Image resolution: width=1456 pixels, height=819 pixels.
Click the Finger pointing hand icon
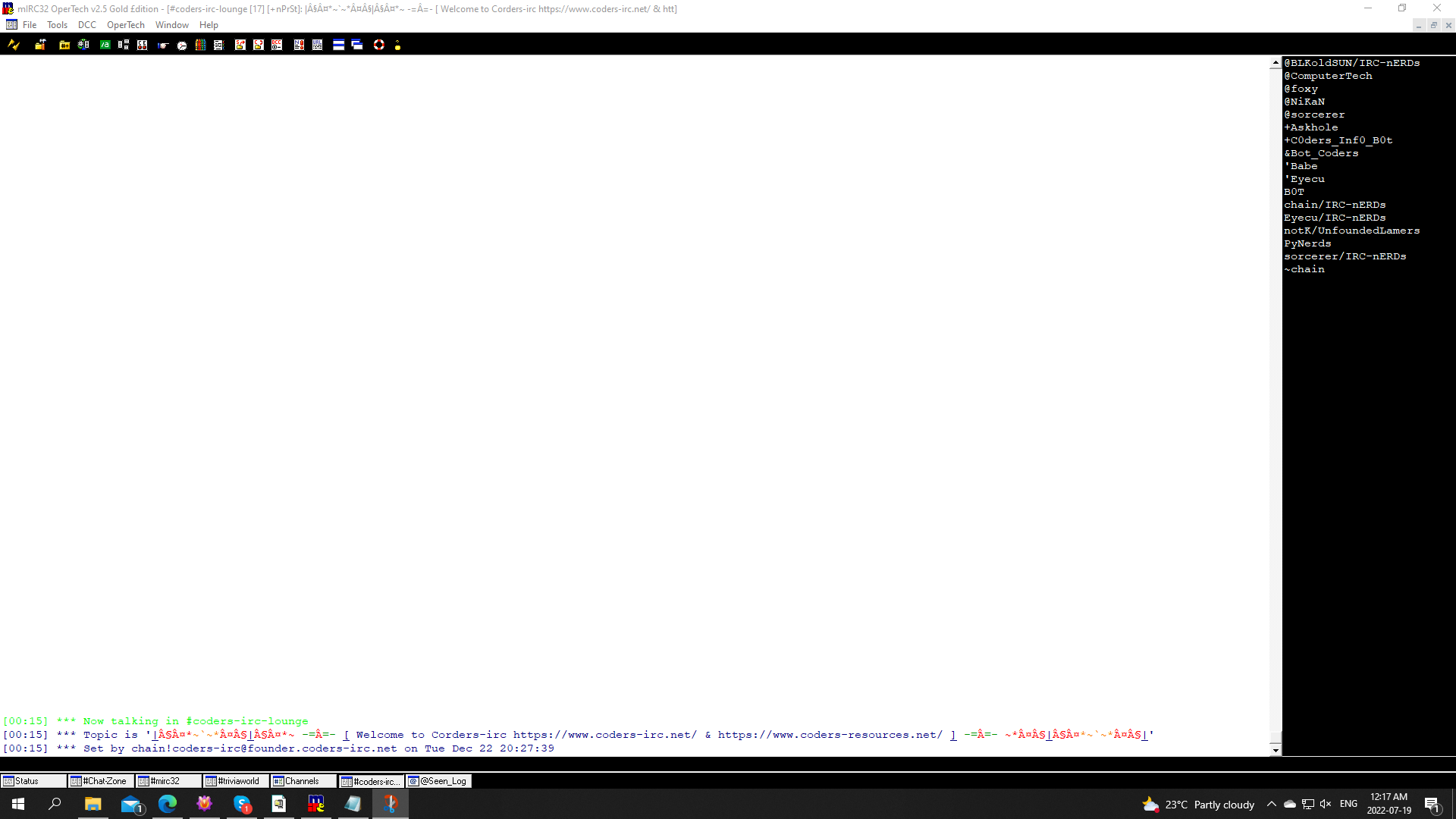pyautogui.click(x=163, y=45)
